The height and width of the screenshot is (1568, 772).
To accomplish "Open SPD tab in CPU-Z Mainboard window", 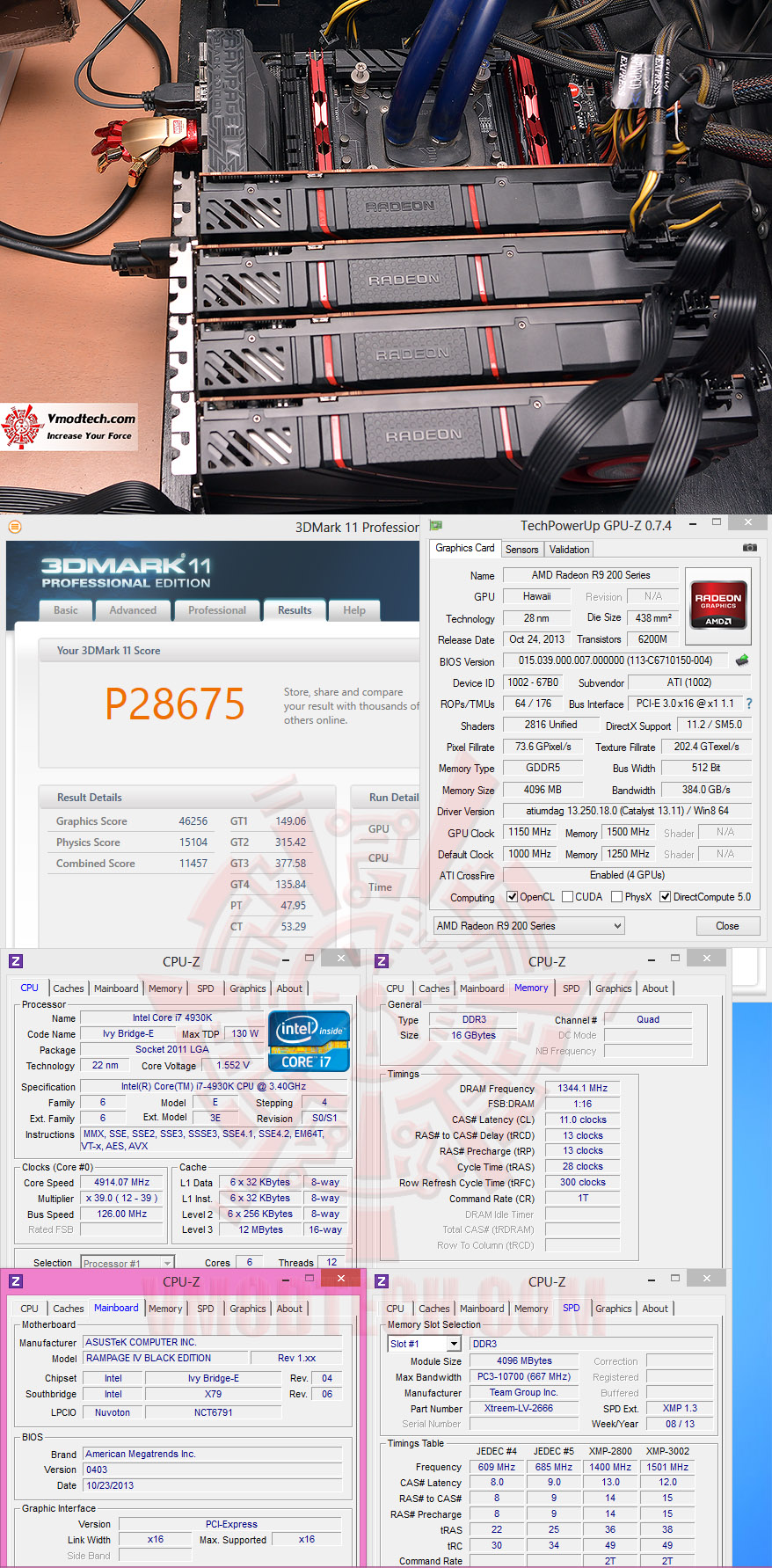I will tap(206, 1309).
